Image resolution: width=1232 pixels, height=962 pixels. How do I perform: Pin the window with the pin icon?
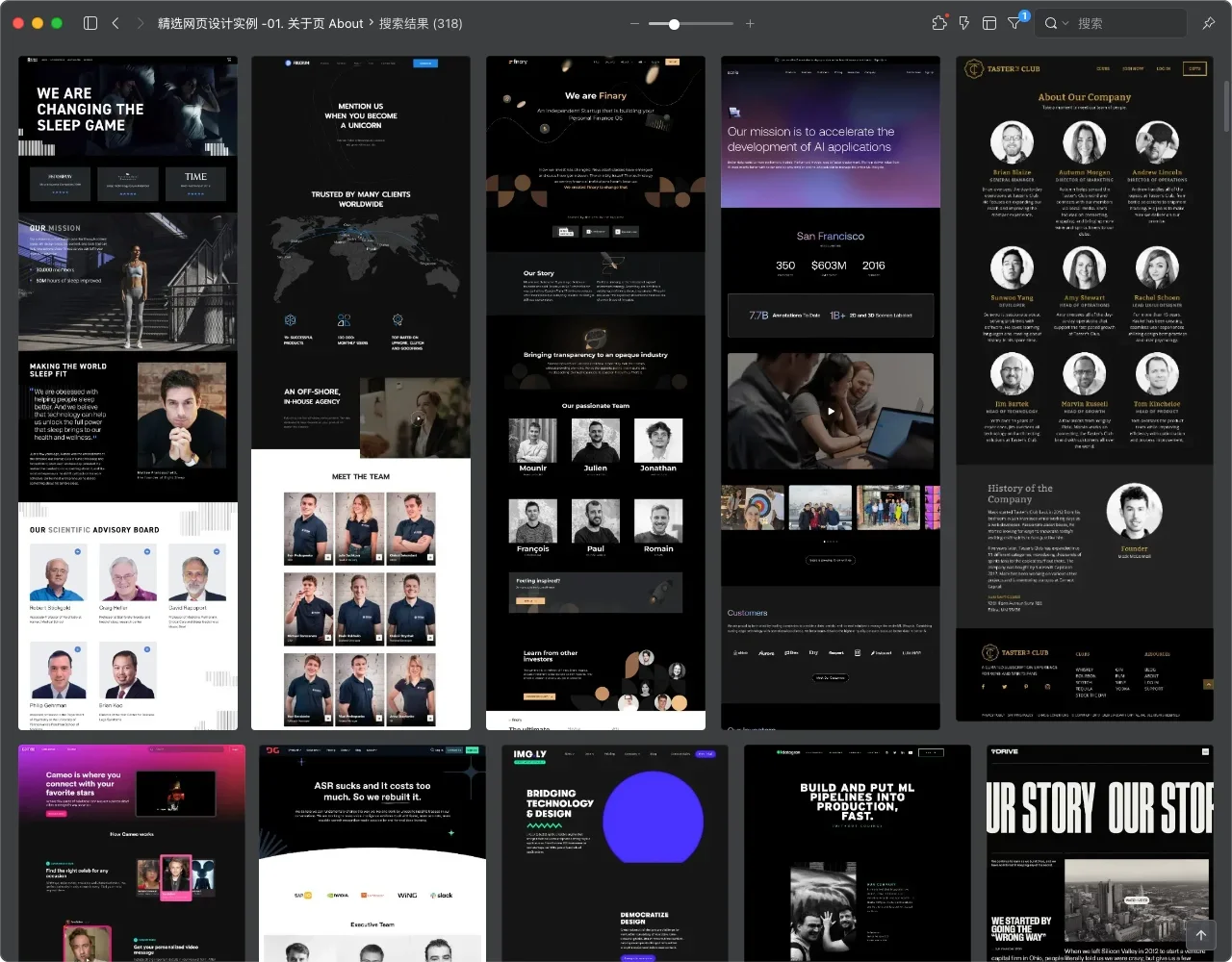[1208, 23]
